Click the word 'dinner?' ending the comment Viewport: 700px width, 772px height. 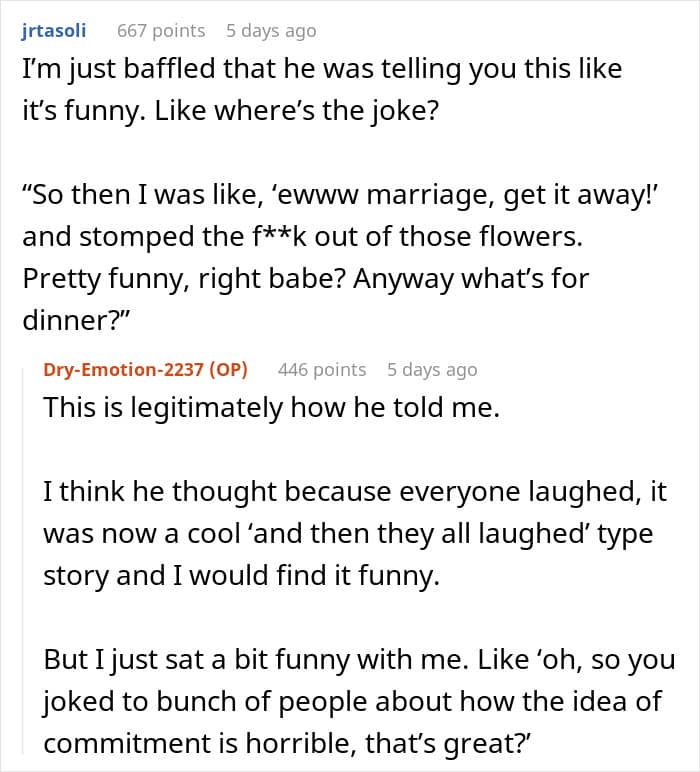click(75, 321)
